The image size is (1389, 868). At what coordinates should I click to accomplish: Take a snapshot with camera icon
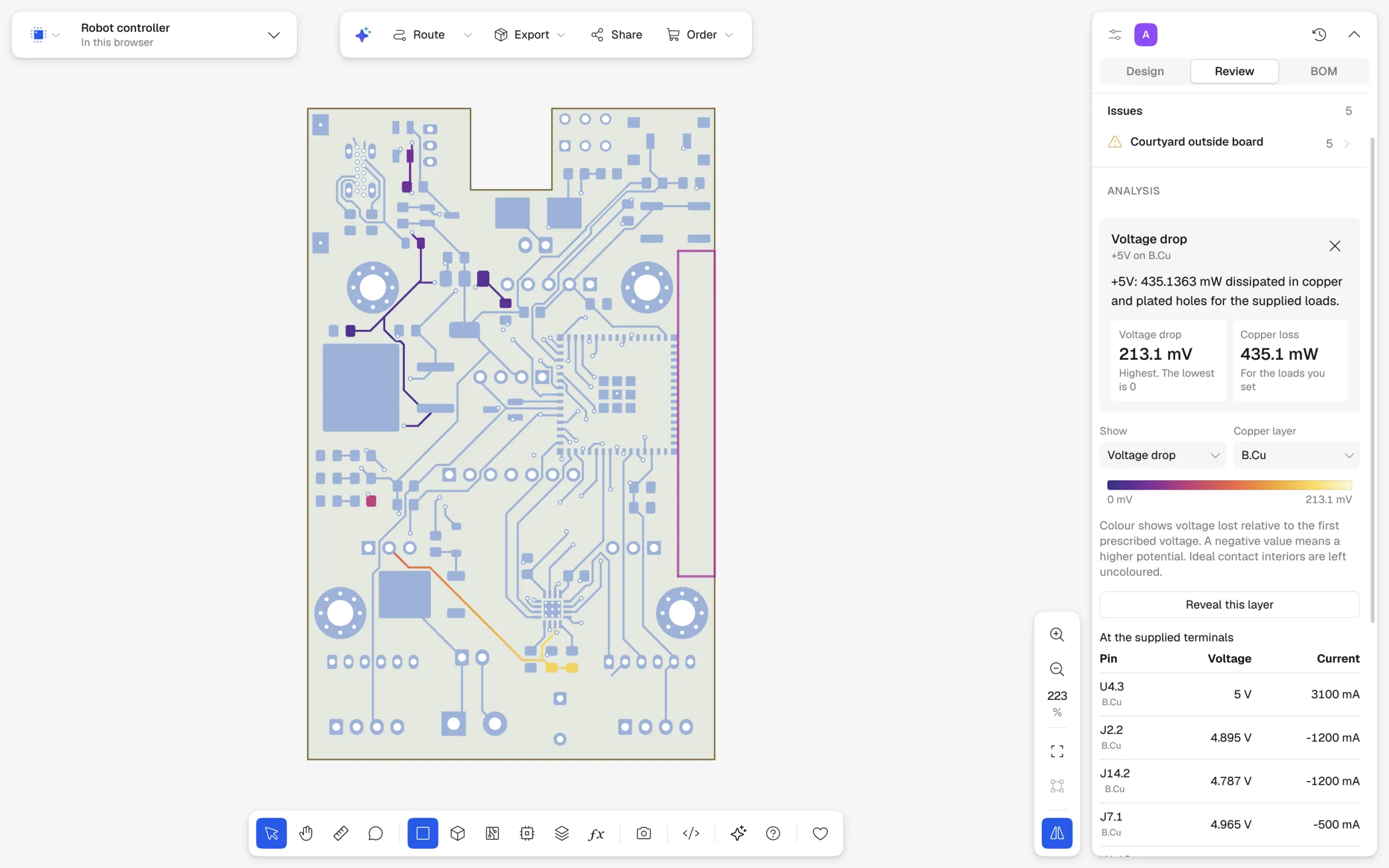(644, 833)
